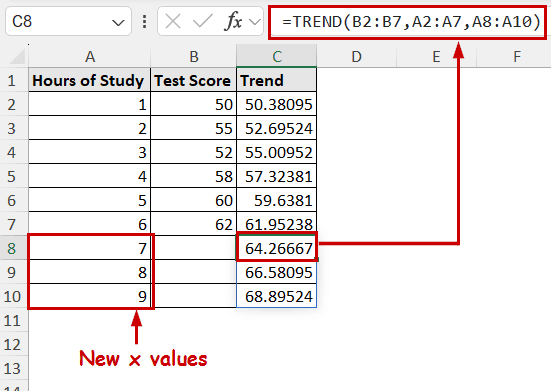Select trend cell 61.95238
Image resolution: width=551 pixels, height=391 pixels.
[277, 224]
